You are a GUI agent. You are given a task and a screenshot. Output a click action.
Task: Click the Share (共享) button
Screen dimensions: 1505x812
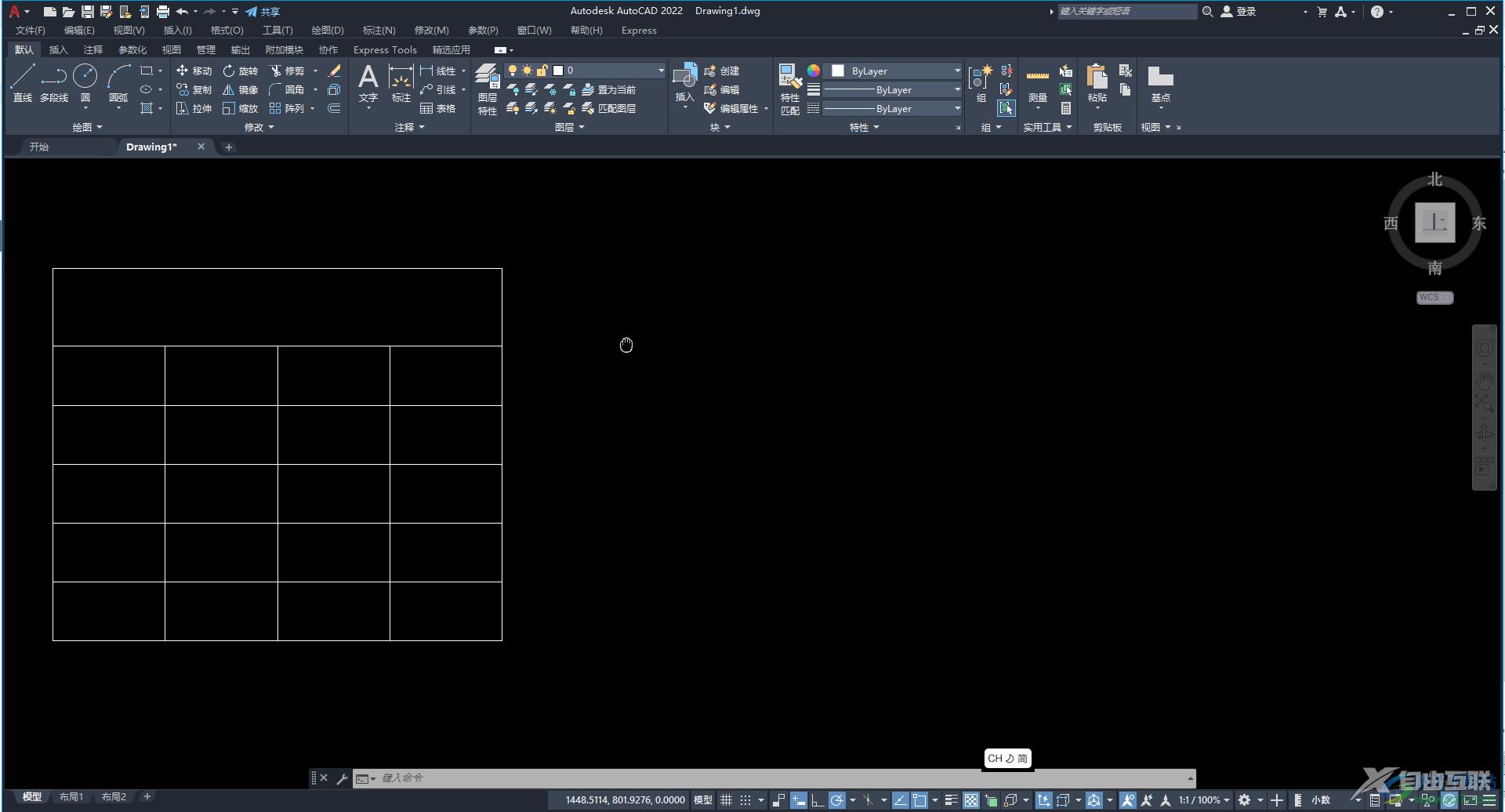(263, 12)
